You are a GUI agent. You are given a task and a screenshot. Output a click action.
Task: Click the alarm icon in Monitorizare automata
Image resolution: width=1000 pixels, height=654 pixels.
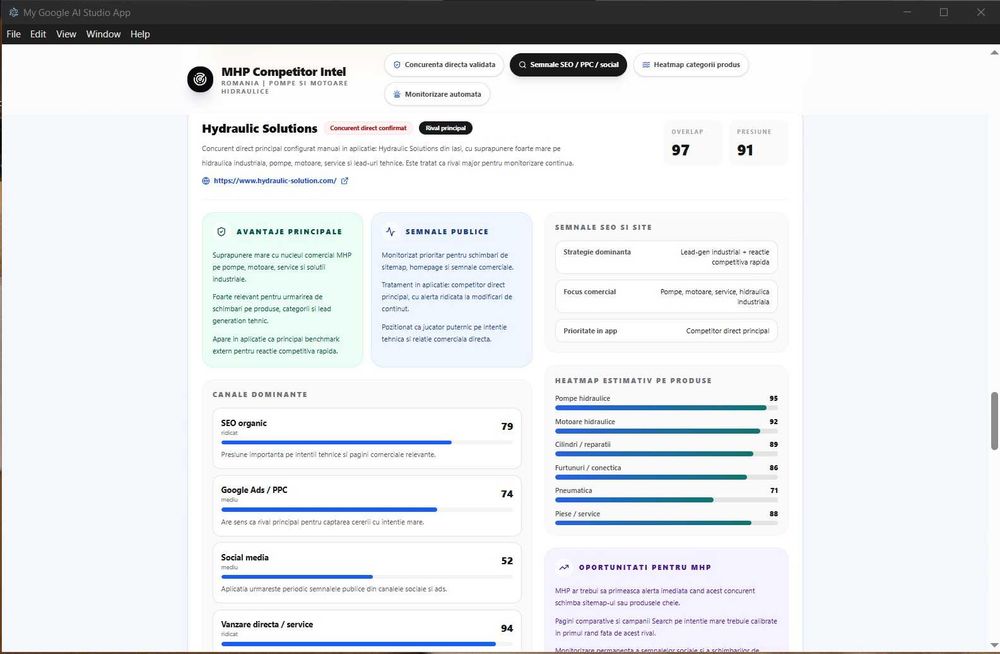(x=397, y=94)
